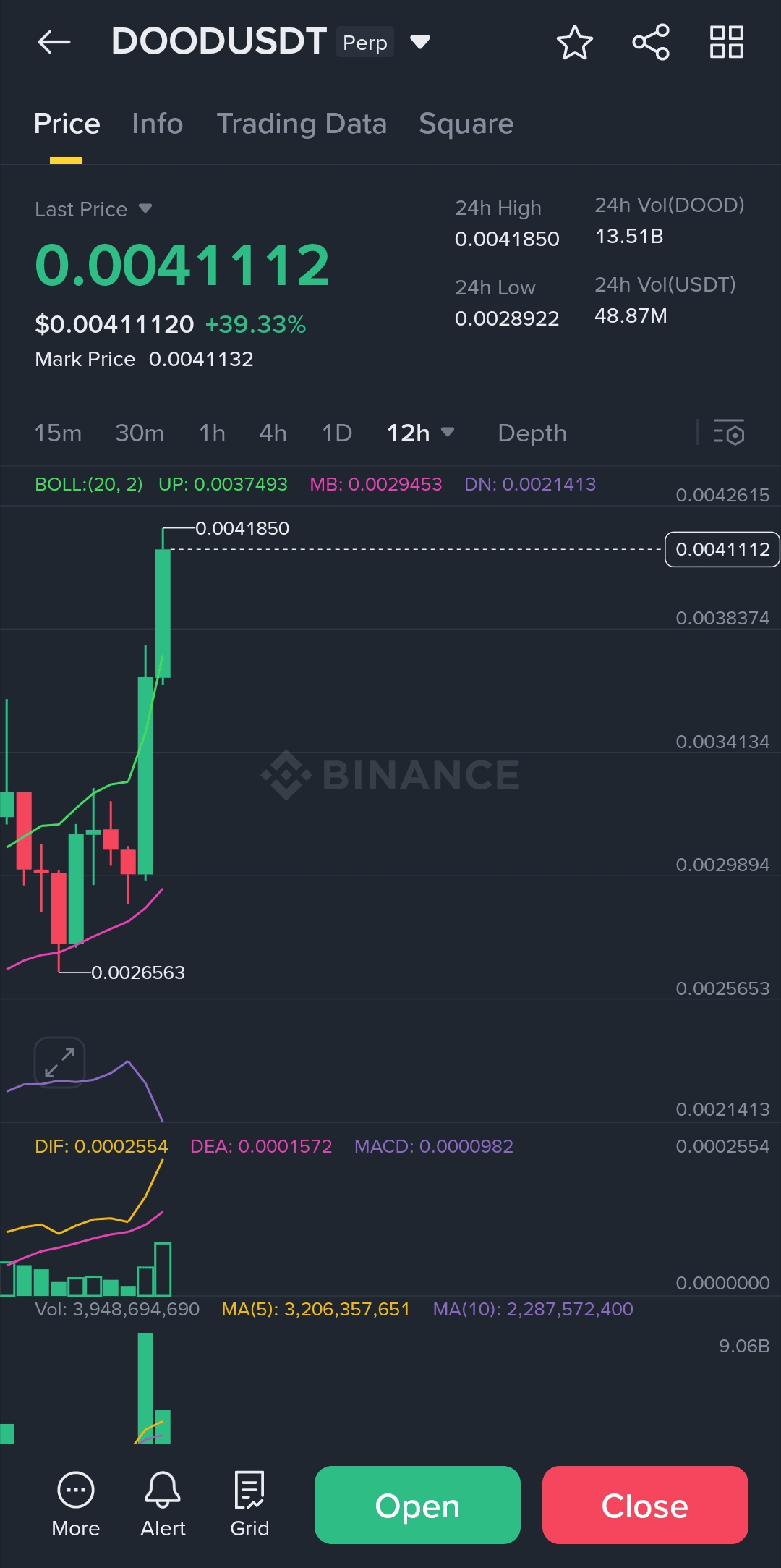Select the 30m interval
This screenshot has width=781, height=1568.
point(140,433)
